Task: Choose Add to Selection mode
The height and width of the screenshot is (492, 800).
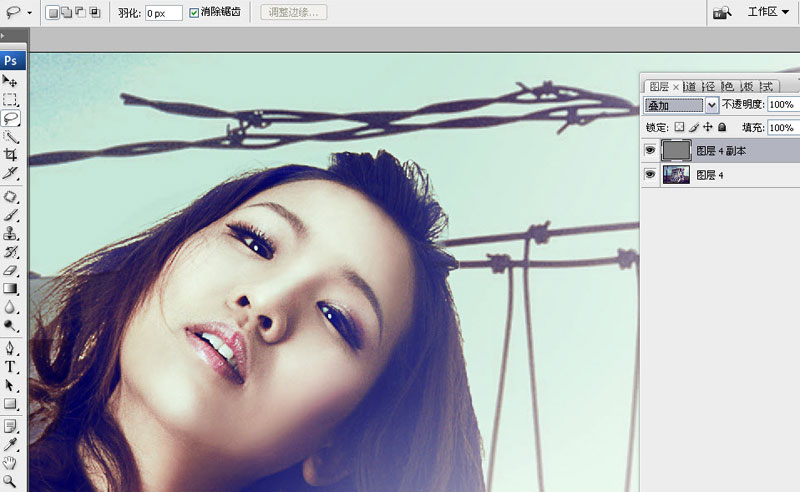Action: [x=67, y=12]
